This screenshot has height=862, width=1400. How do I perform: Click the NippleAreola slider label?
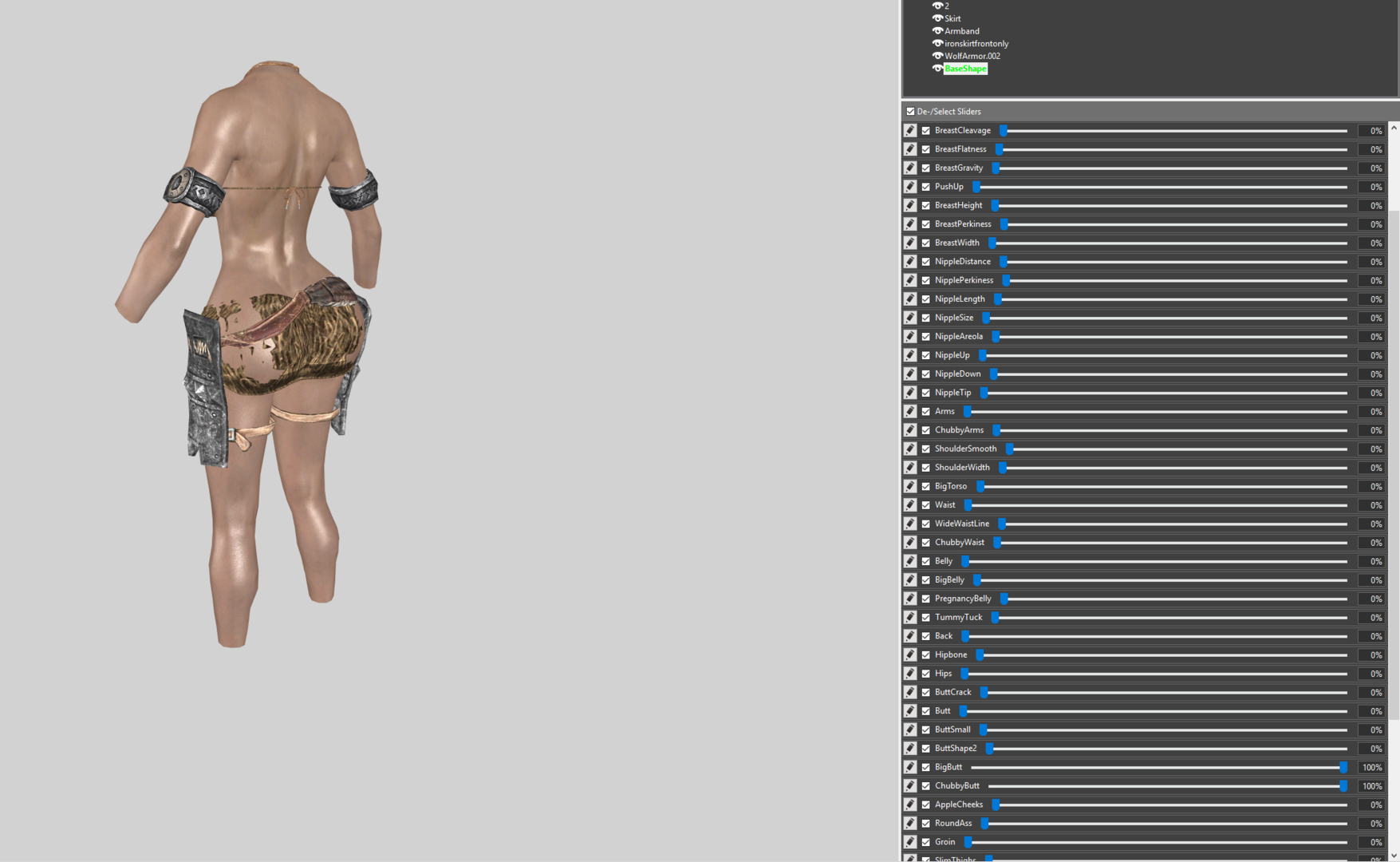pos(959,337)
